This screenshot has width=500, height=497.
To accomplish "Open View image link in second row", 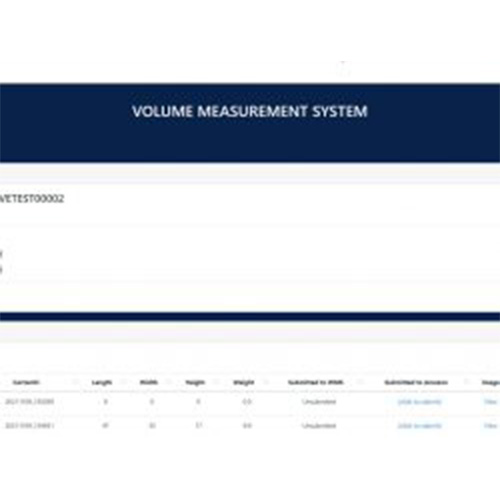I will tap(490, 426).
